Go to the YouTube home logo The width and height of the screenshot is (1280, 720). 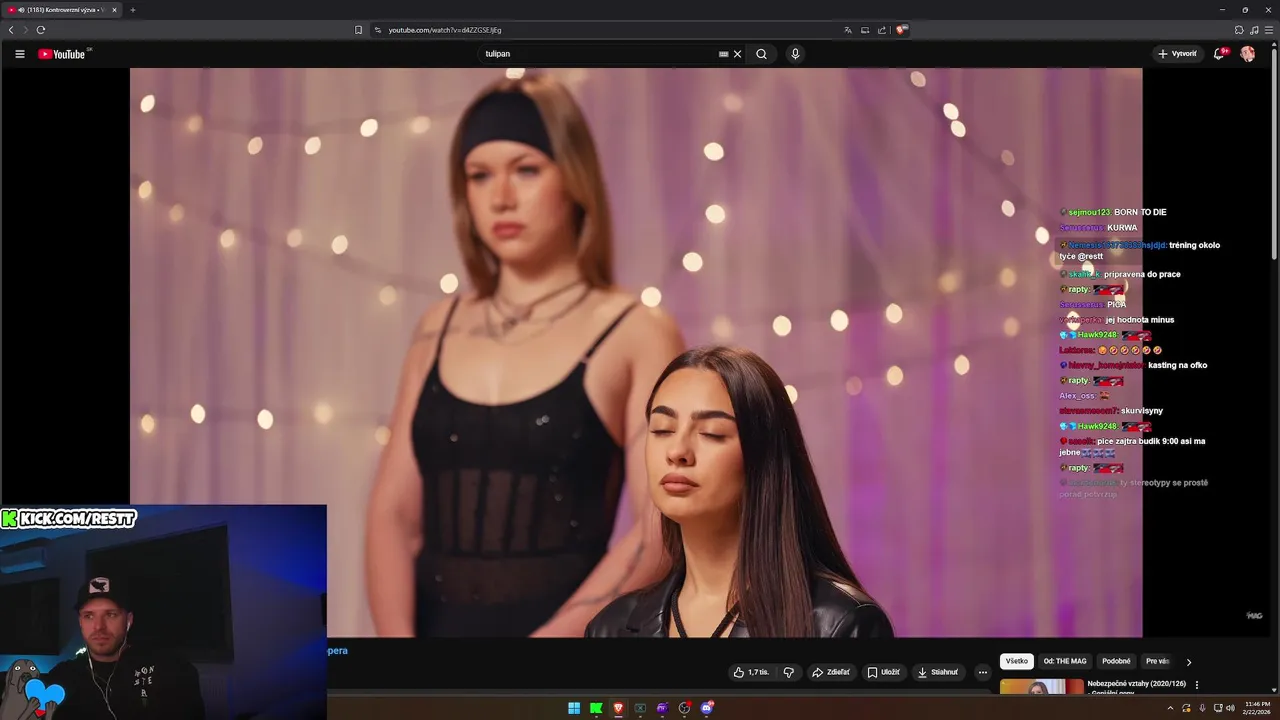(x=62, y=54)
